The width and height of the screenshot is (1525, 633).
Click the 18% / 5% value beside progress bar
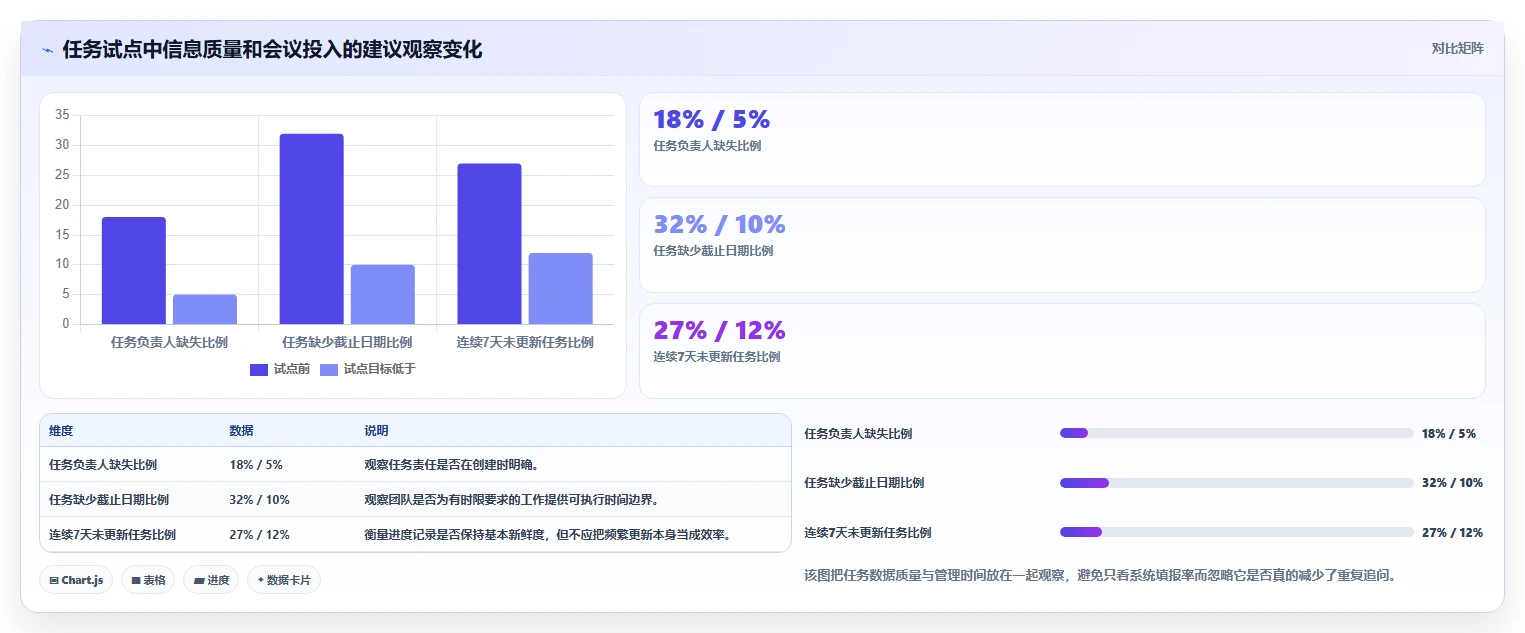click(1448, 434)
